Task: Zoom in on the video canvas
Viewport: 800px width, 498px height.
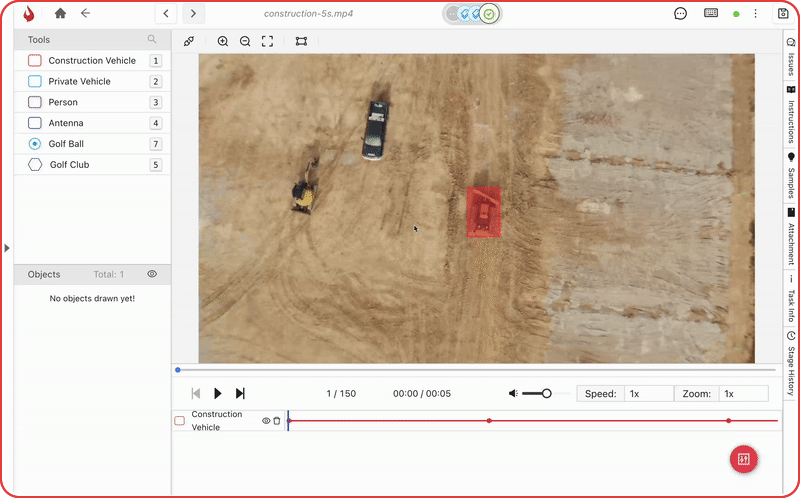Action: pos(222,42)
